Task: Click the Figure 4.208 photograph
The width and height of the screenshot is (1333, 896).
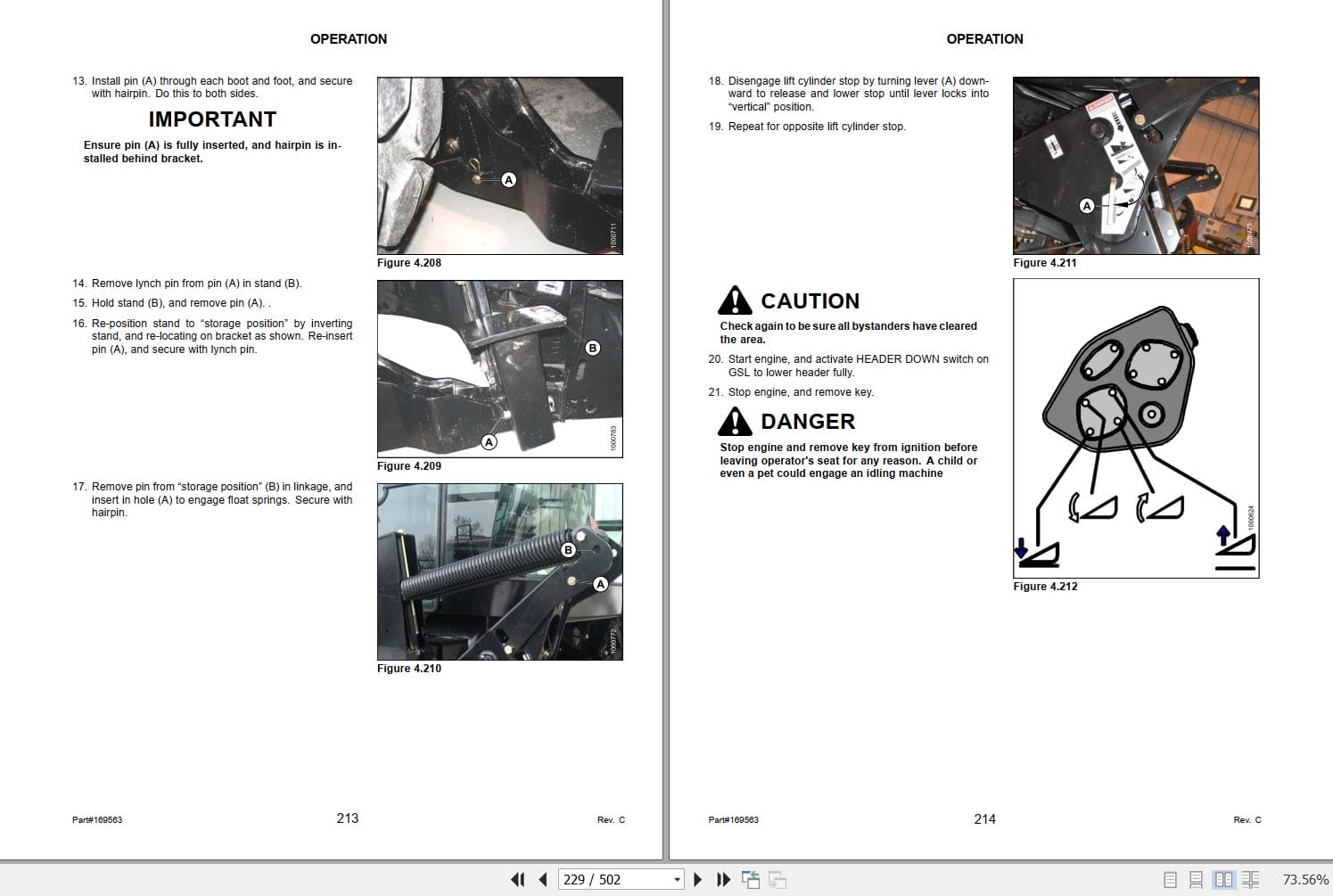Action: coord(499,165)
